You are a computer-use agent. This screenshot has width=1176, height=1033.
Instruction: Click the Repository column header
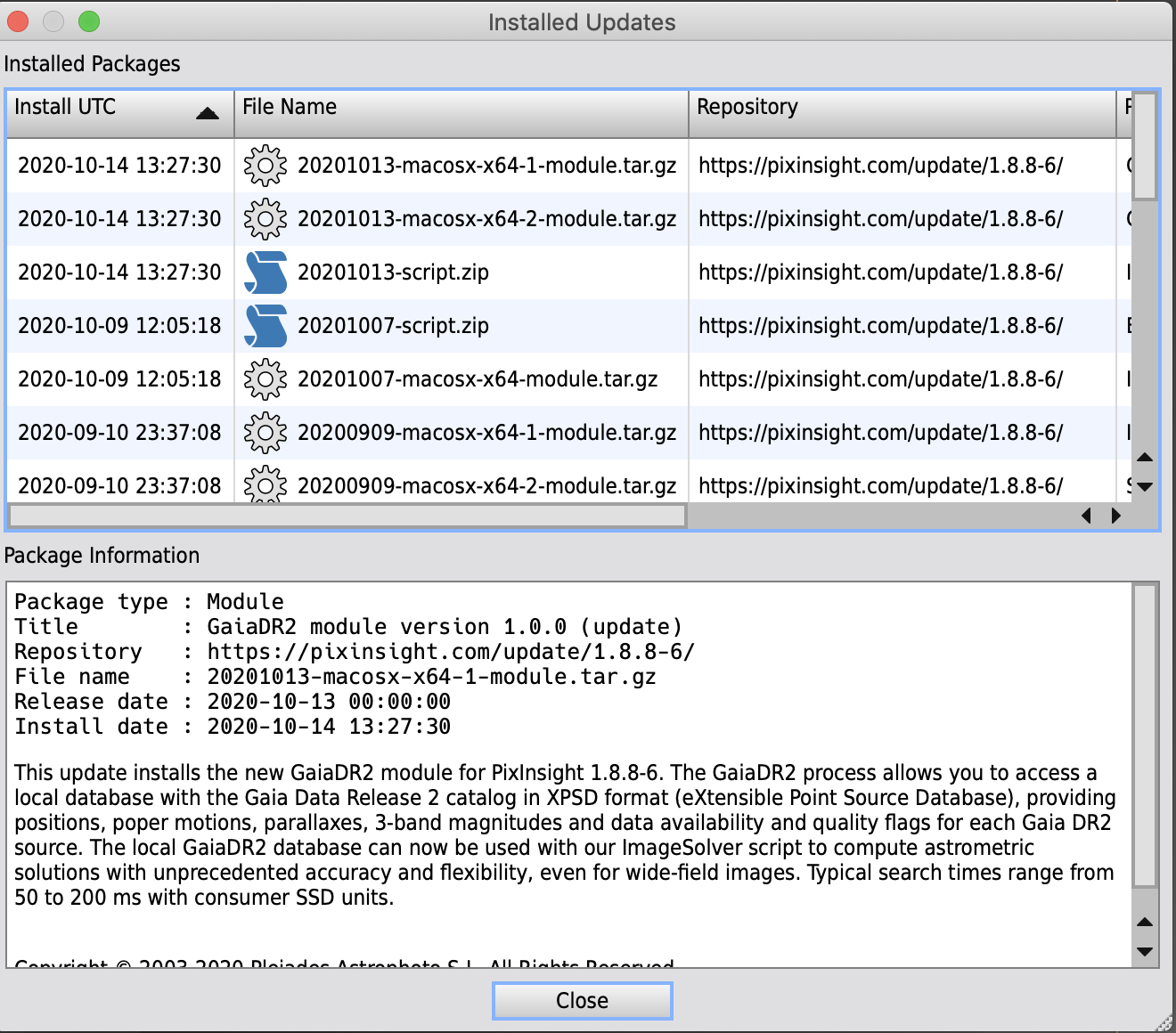coord(902,113)
